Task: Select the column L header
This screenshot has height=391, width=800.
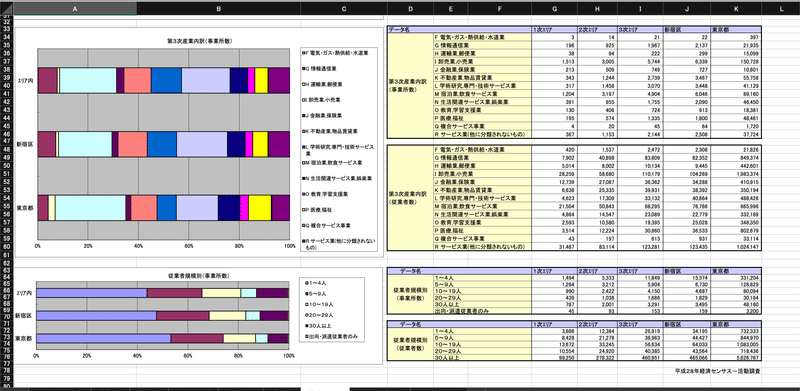Action: click(x=781, y=8)
